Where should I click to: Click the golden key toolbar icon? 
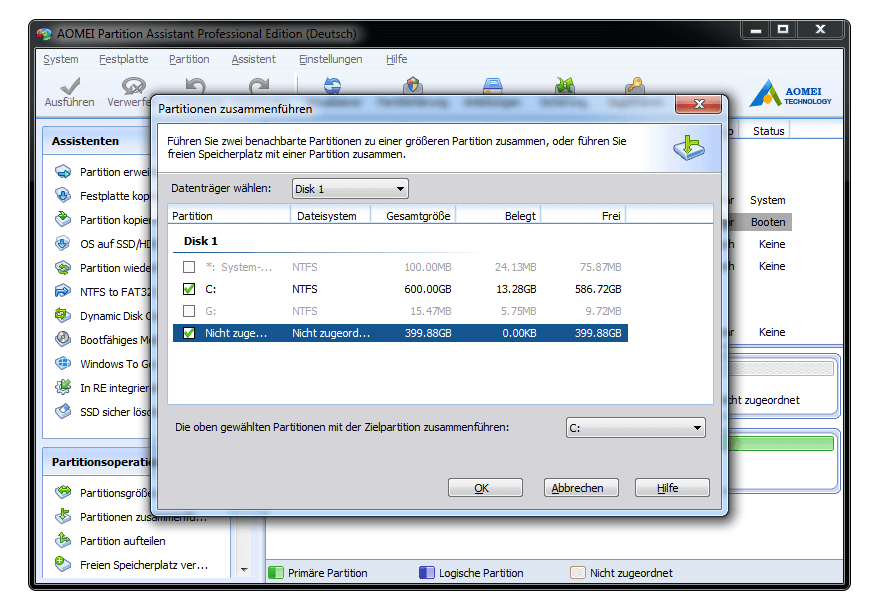(635, 86)
